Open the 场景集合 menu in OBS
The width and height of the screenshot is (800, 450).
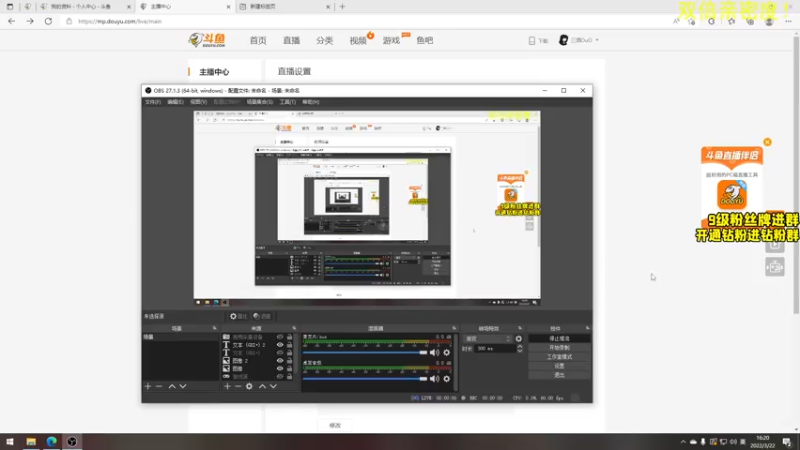(259, 102)
